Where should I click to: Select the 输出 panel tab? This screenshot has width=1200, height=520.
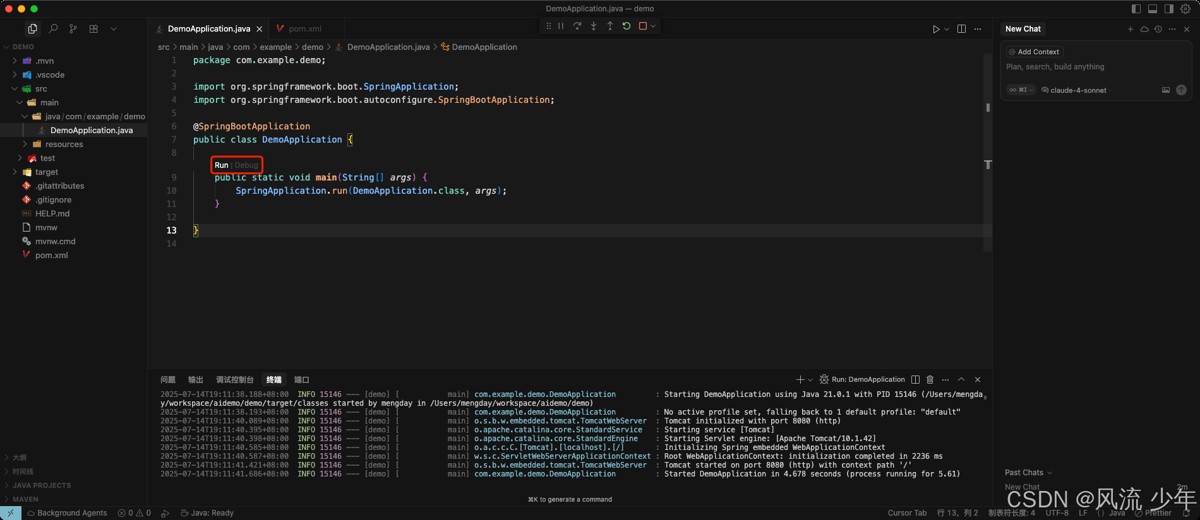point(195,380)
